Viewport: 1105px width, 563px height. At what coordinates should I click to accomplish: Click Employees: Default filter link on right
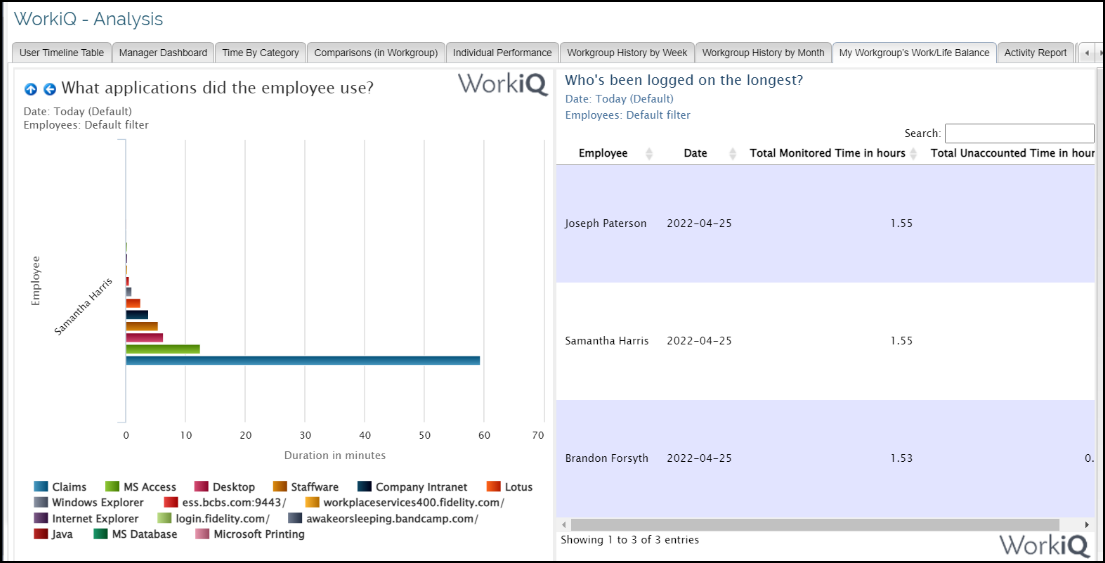(627, 115)
